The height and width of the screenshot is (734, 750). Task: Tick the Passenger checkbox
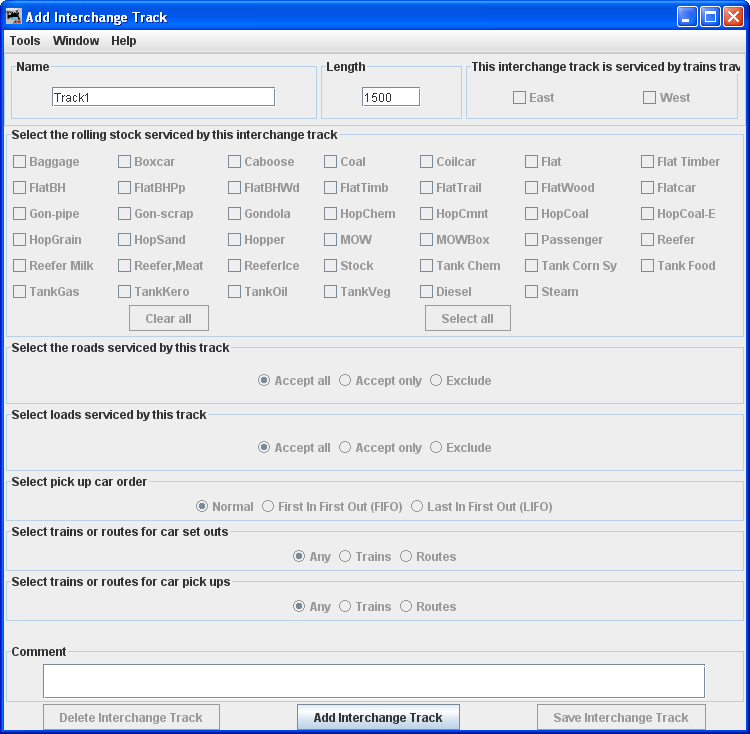click(x=532, y=240)
